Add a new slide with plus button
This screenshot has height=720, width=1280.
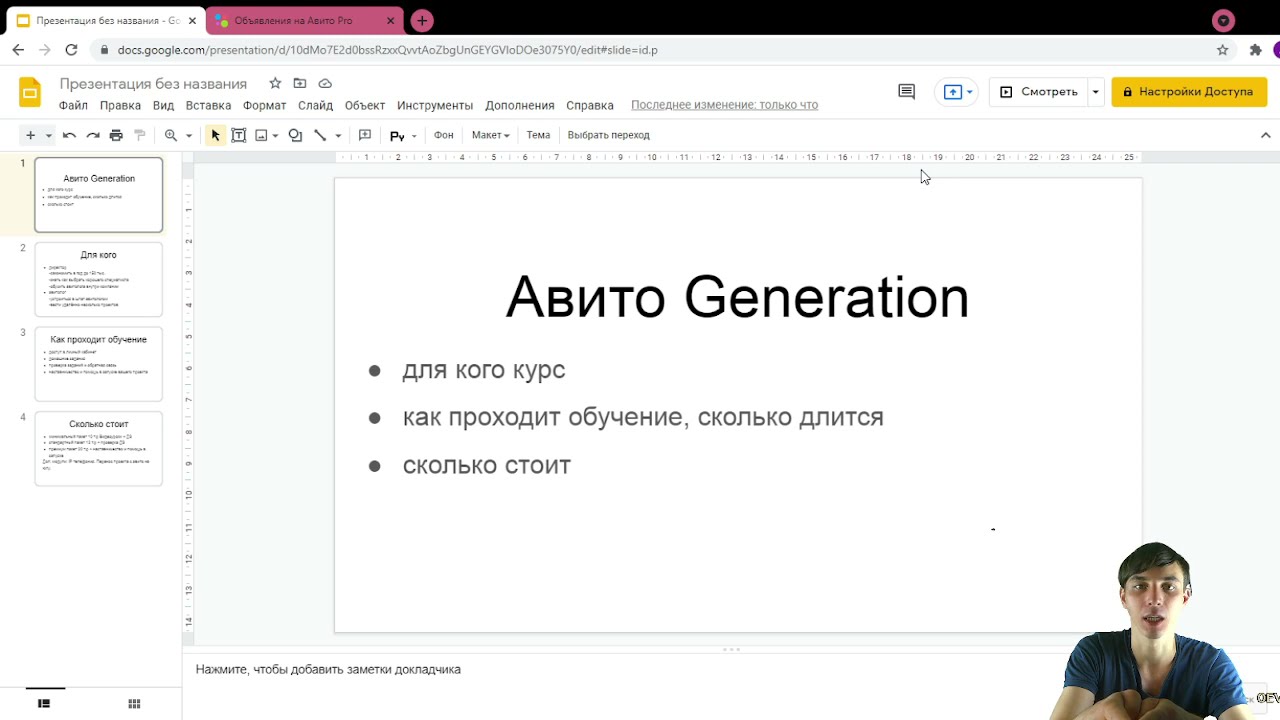30,135
